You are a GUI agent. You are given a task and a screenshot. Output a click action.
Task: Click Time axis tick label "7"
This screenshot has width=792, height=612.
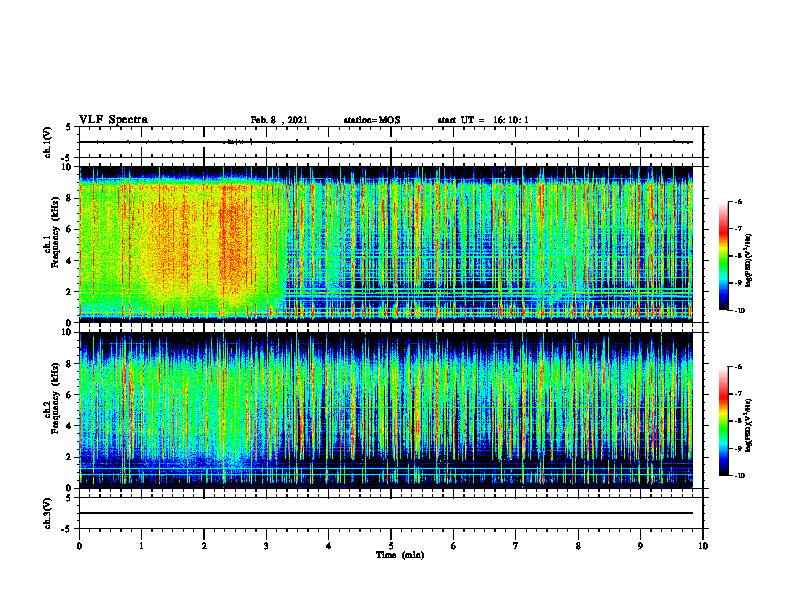[516, 546]
